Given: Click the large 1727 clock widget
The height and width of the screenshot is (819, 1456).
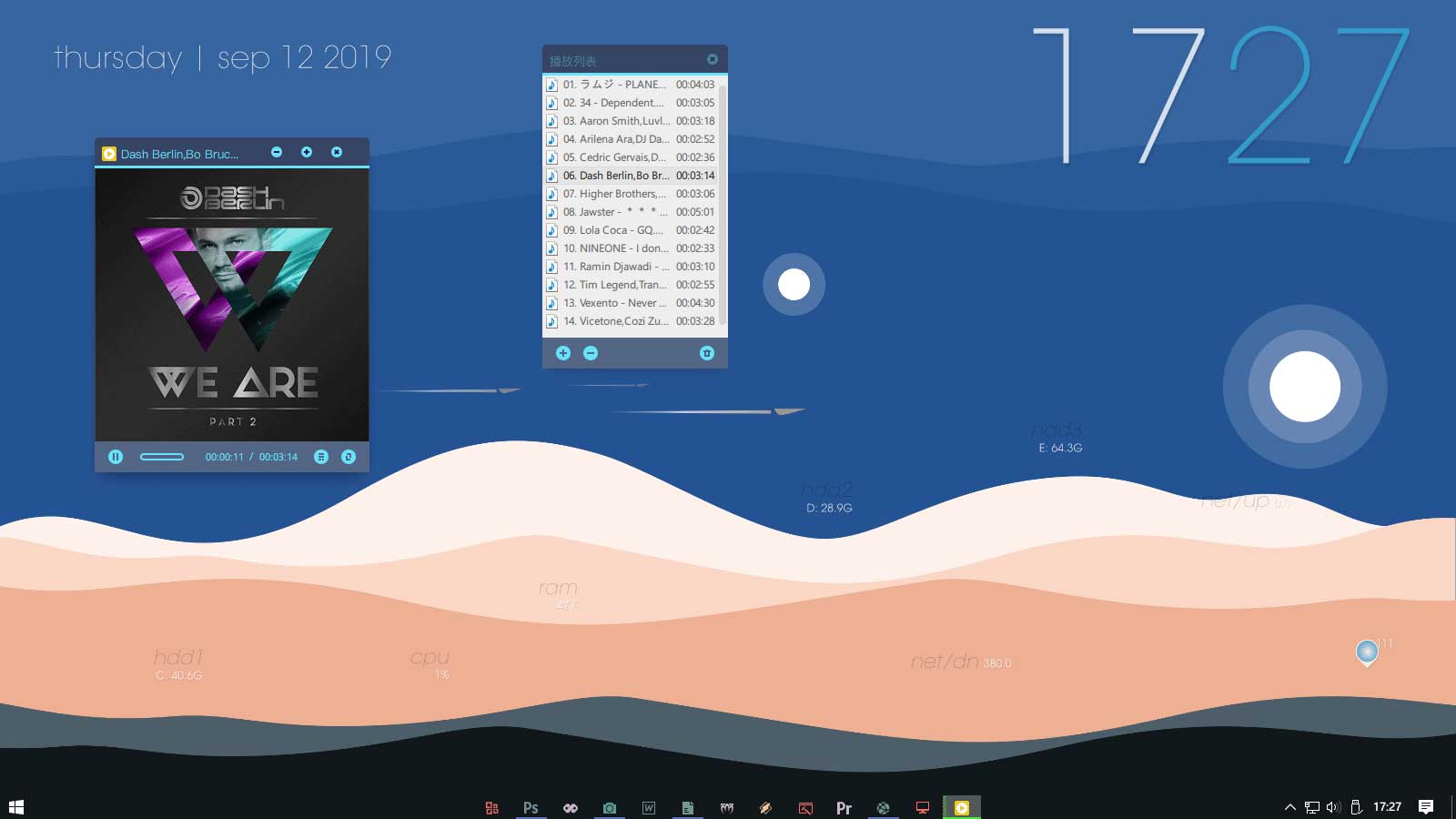Looking at the screenshot, I should (x=1222, y=96).
